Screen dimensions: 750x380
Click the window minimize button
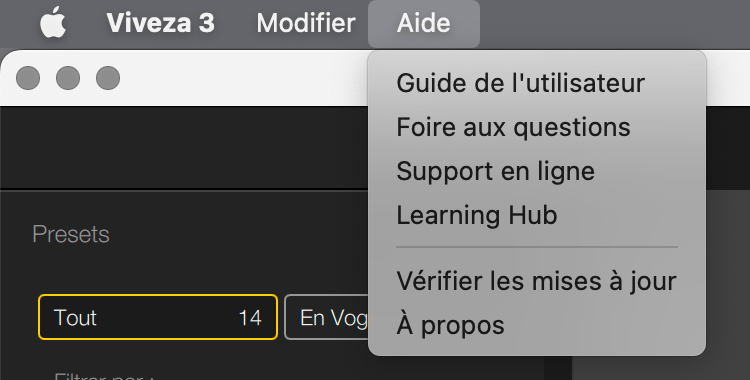(x=68, y=78)
